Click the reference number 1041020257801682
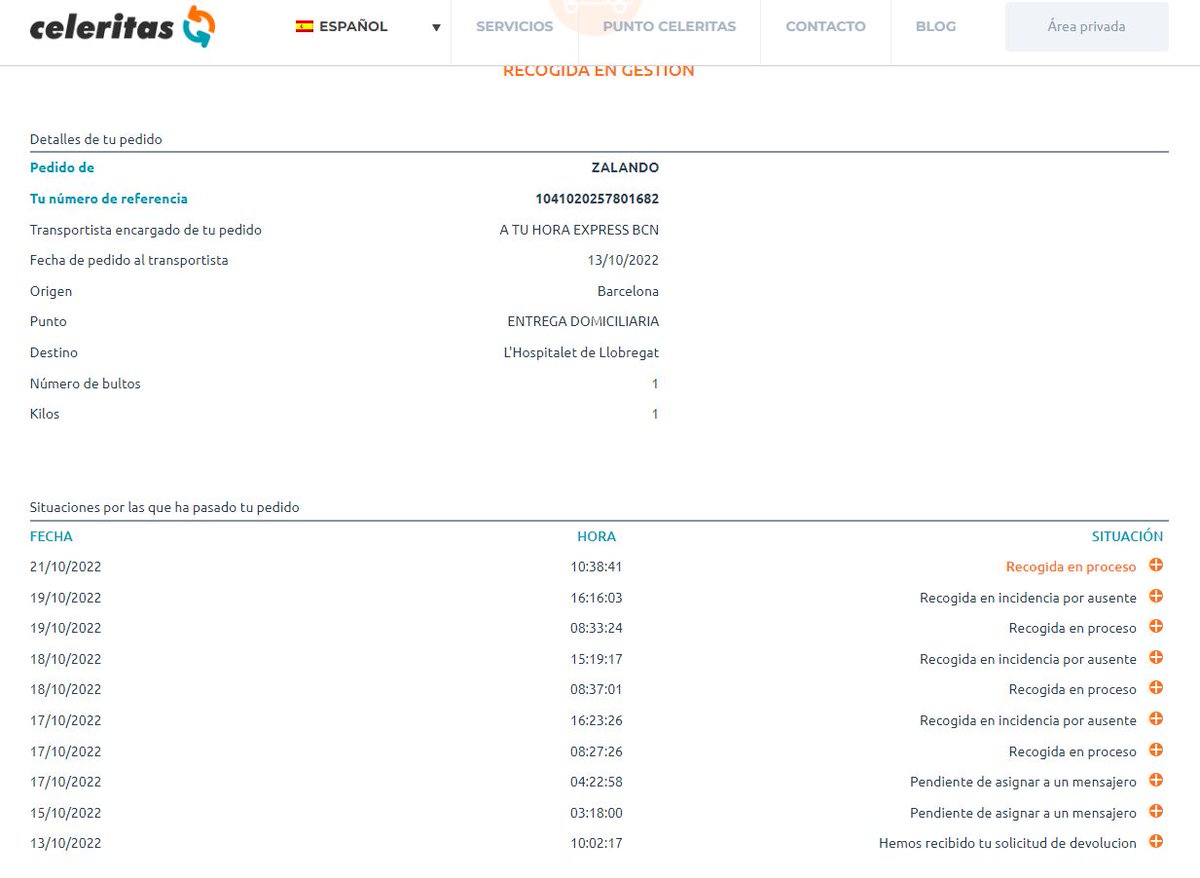 click(597, 199)
